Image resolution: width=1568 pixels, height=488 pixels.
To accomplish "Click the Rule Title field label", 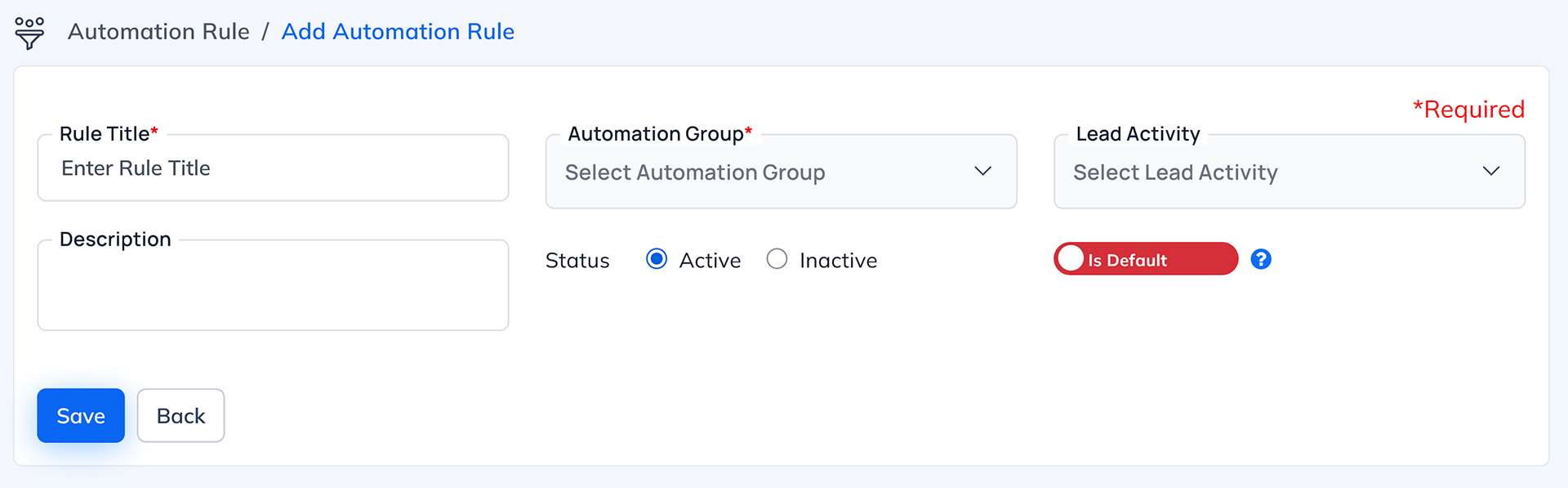I will 105,134.
